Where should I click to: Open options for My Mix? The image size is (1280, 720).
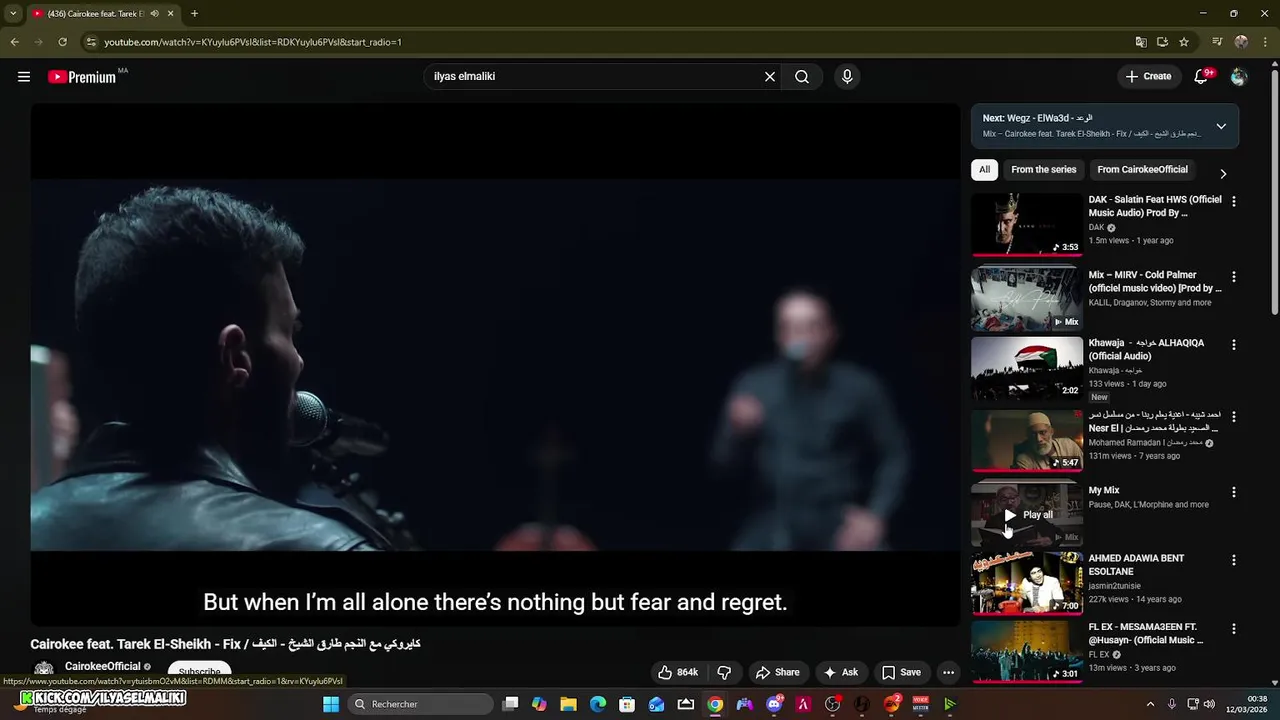pyautogui.click(x=1233, y=492)
